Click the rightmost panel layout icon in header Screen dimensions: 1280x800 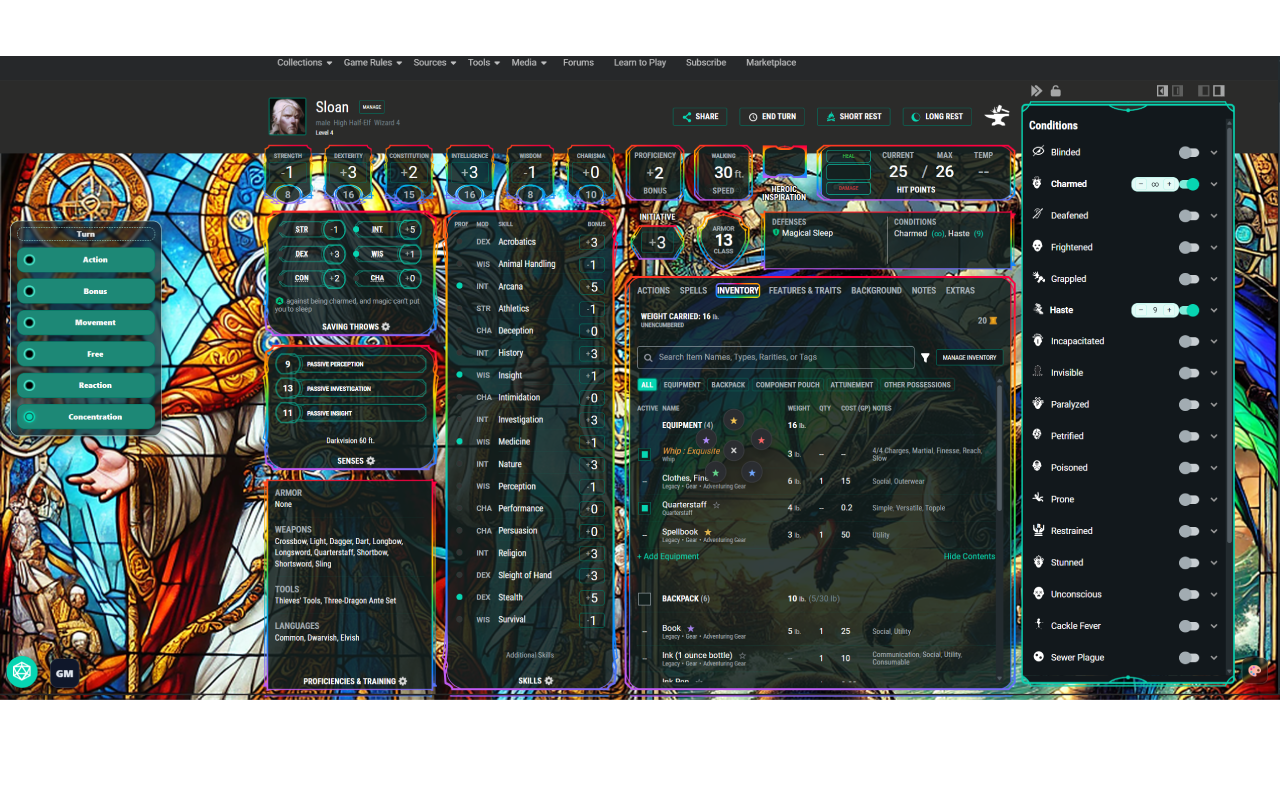[x=1218, y=91]
